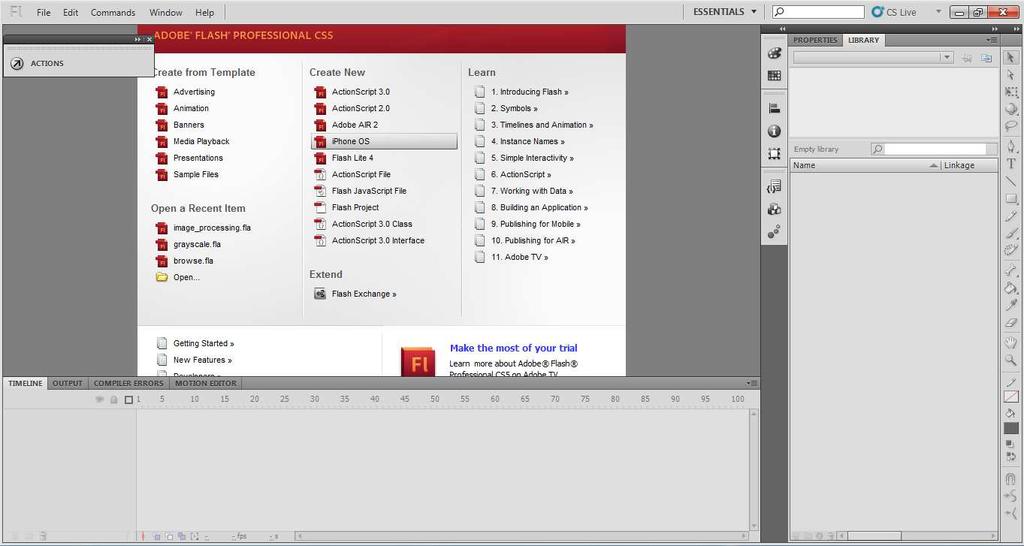Select the Selection (arrow) tool
This screenshot has height=546, width=1024.
(x=1011, y=59)
